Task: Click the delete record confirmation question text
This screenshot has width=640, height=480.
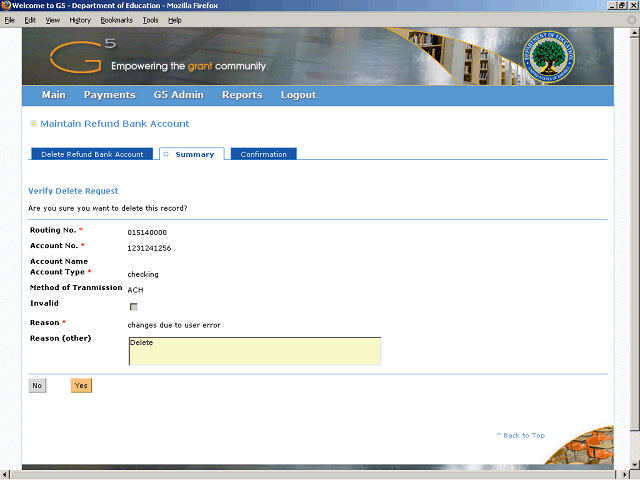Action: [x=108, y=208]
